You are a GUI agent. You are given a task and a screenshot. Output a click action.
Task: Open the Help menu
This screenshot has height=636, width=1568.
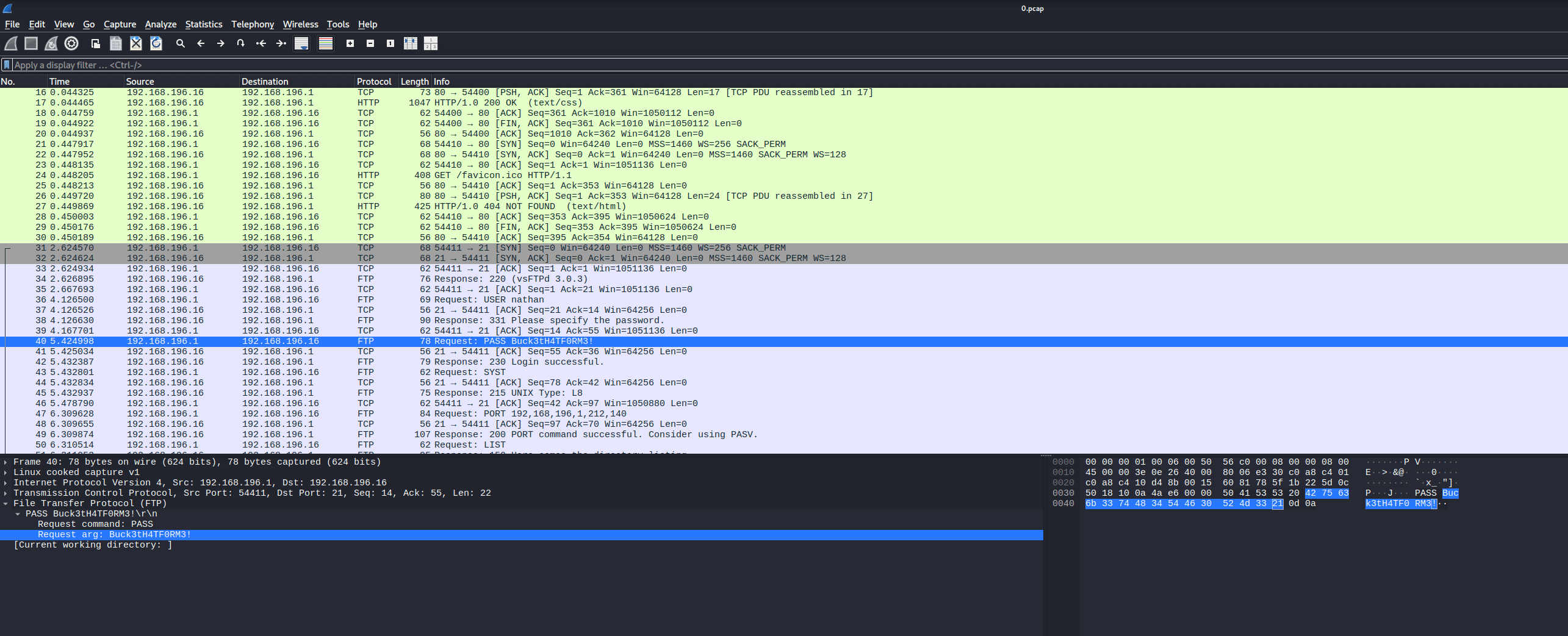coord(368,24)
